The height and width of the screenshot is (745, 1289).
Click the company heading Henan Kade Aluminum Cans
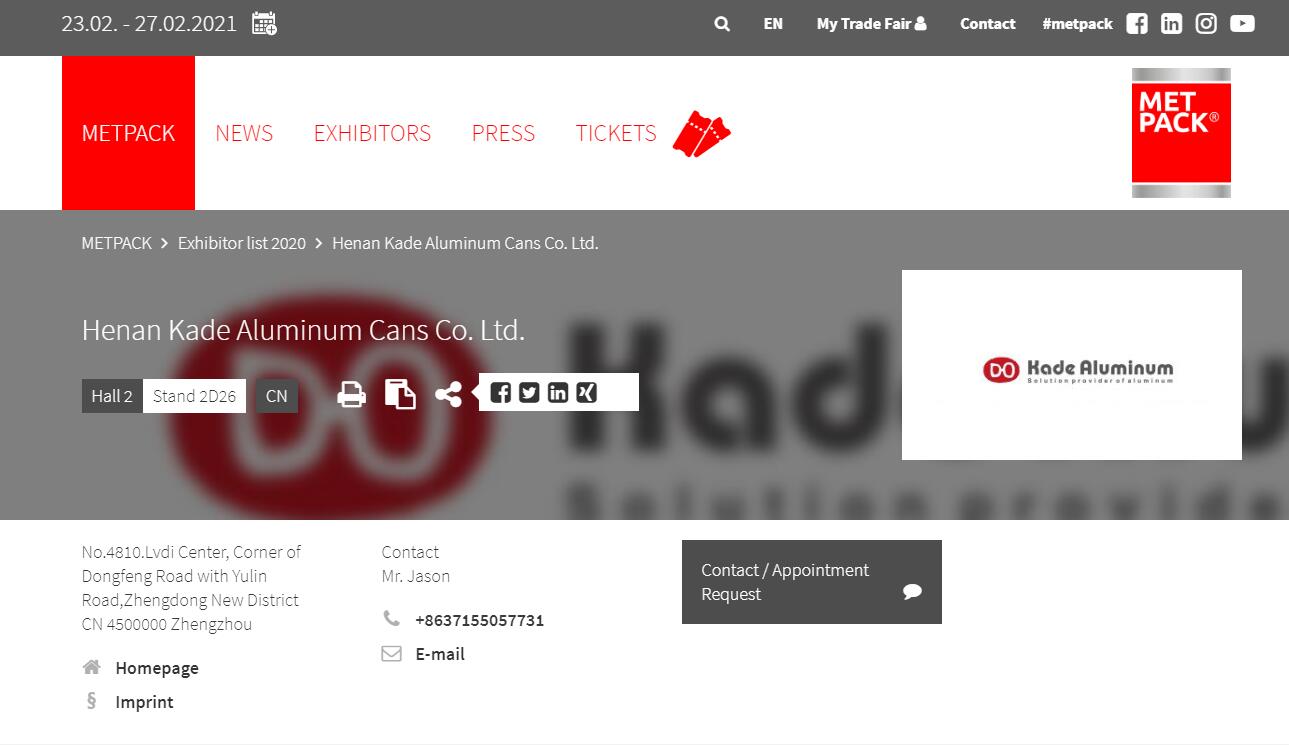(303, 330)
